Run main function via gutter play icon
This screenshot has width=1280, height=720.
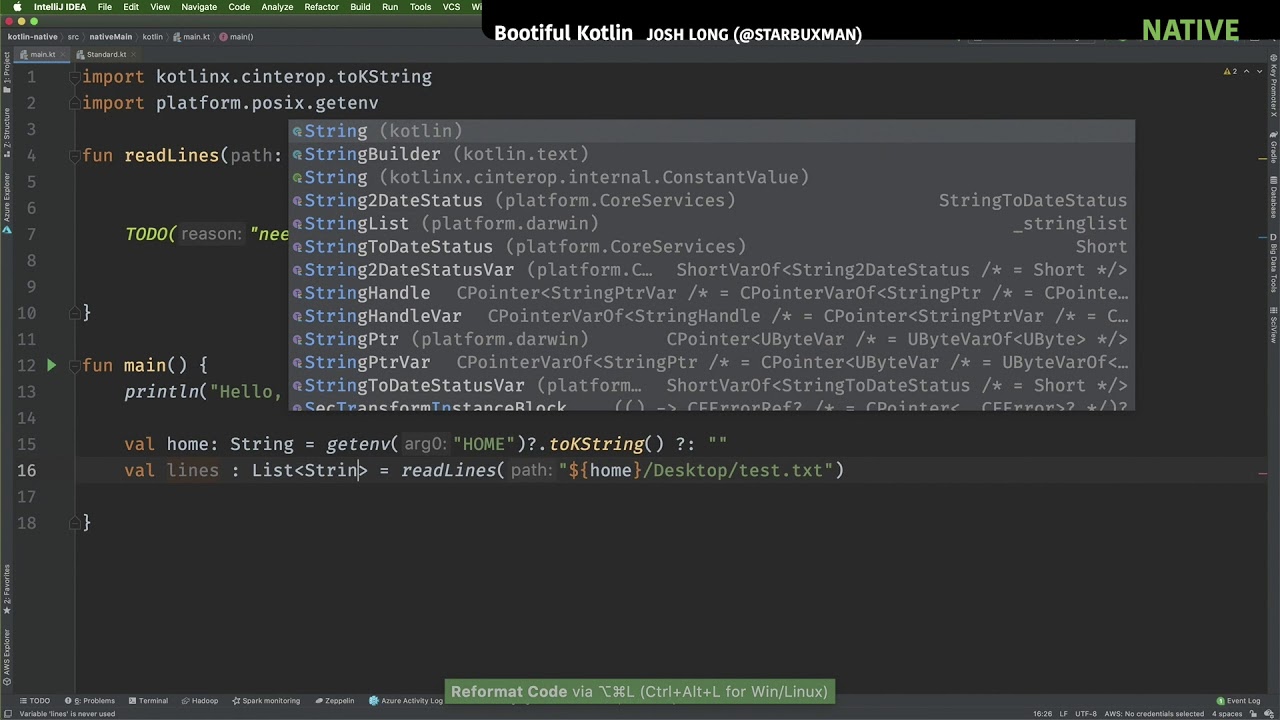(x=51, y=366)
